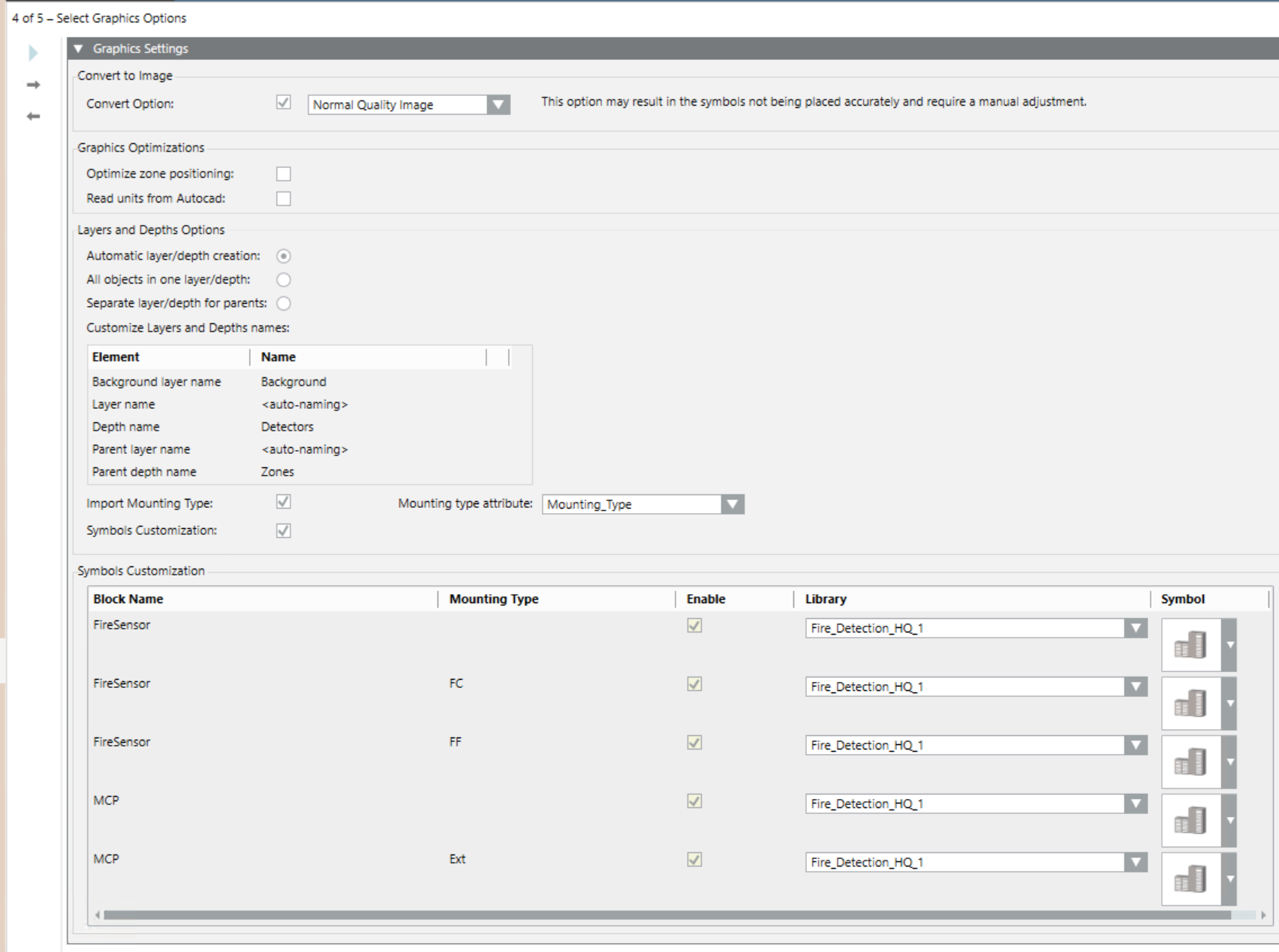Select the Background layer name value
1279x952 pixels.
293,382
